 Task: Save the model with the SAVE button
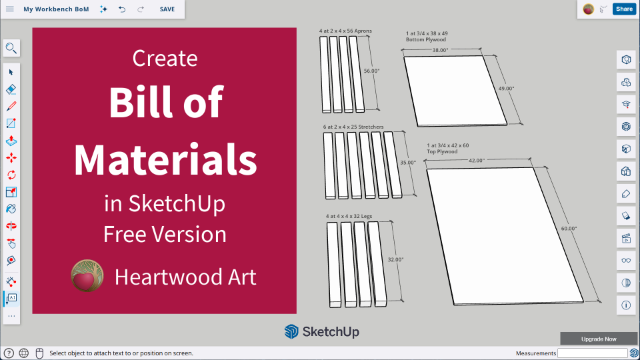[x=167, y=9]
